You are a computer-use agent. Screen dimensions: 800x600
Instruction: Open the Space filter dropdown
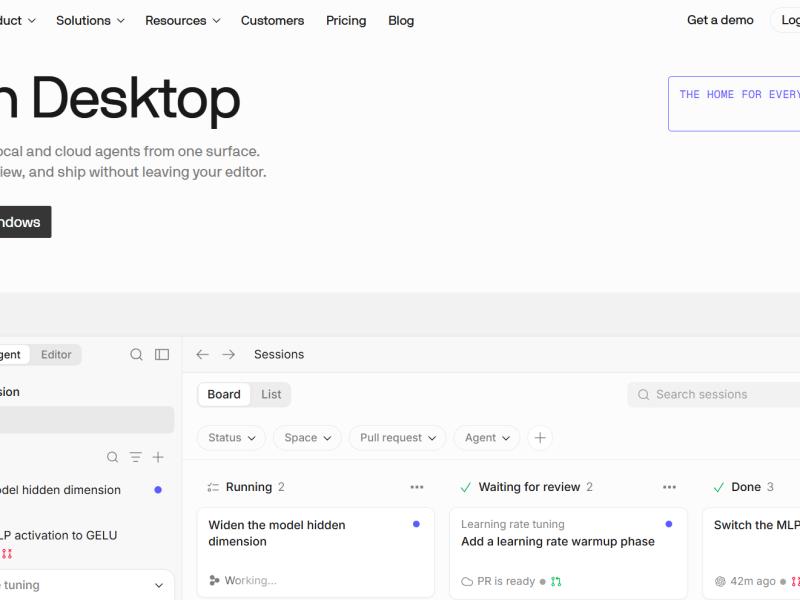(x=308, y=438)
